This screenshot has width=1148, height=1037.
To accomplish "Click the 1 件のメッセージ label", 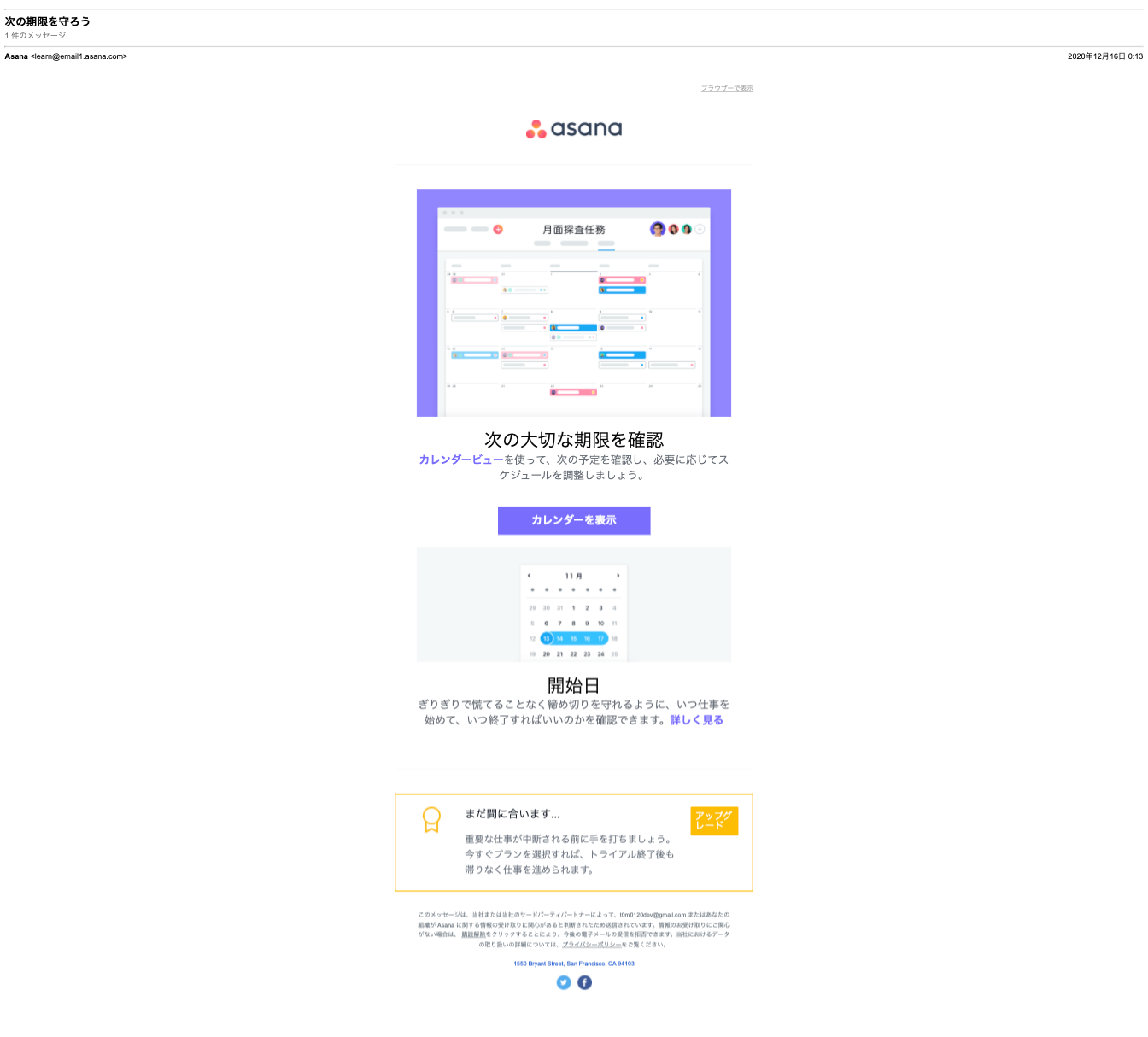I will tap(35, 36).
